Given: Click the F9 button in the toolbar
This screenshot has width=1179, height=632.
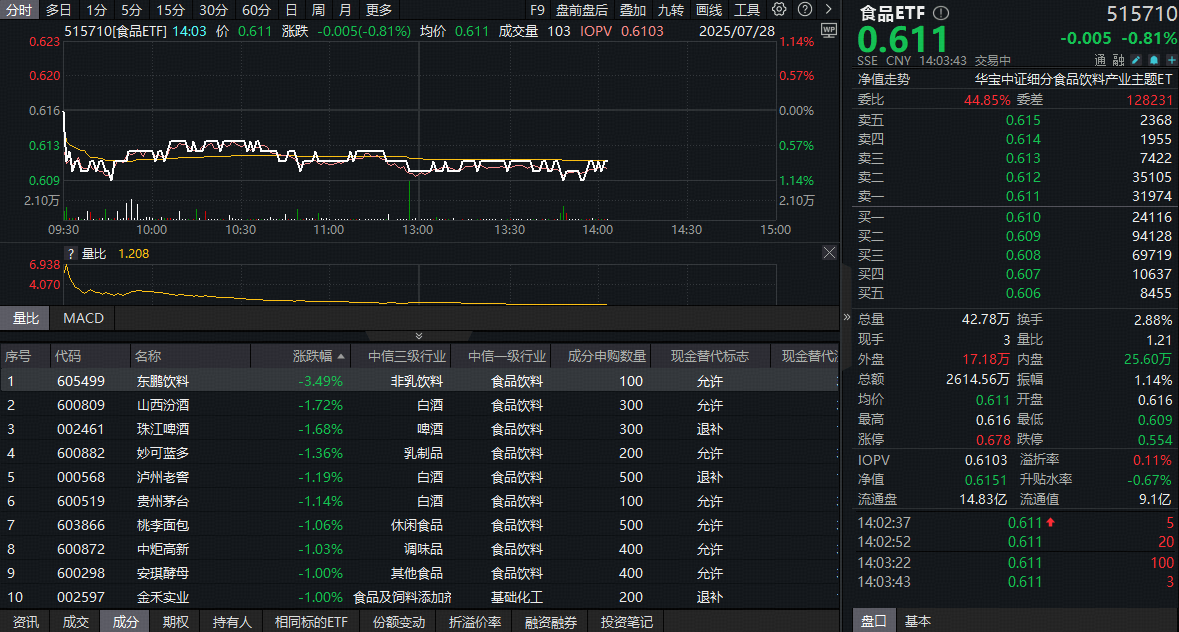Looking at the screenshot, I should coord(538,9).
